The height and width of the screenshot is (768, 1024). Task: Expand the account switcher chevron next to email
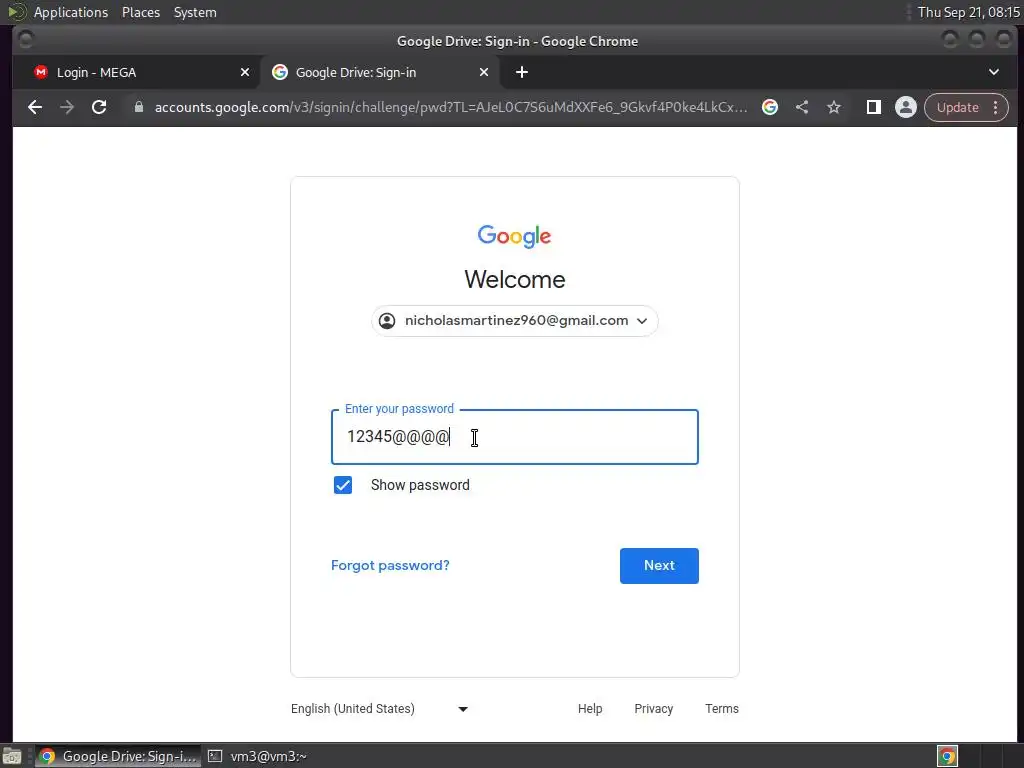pos(642,321)
